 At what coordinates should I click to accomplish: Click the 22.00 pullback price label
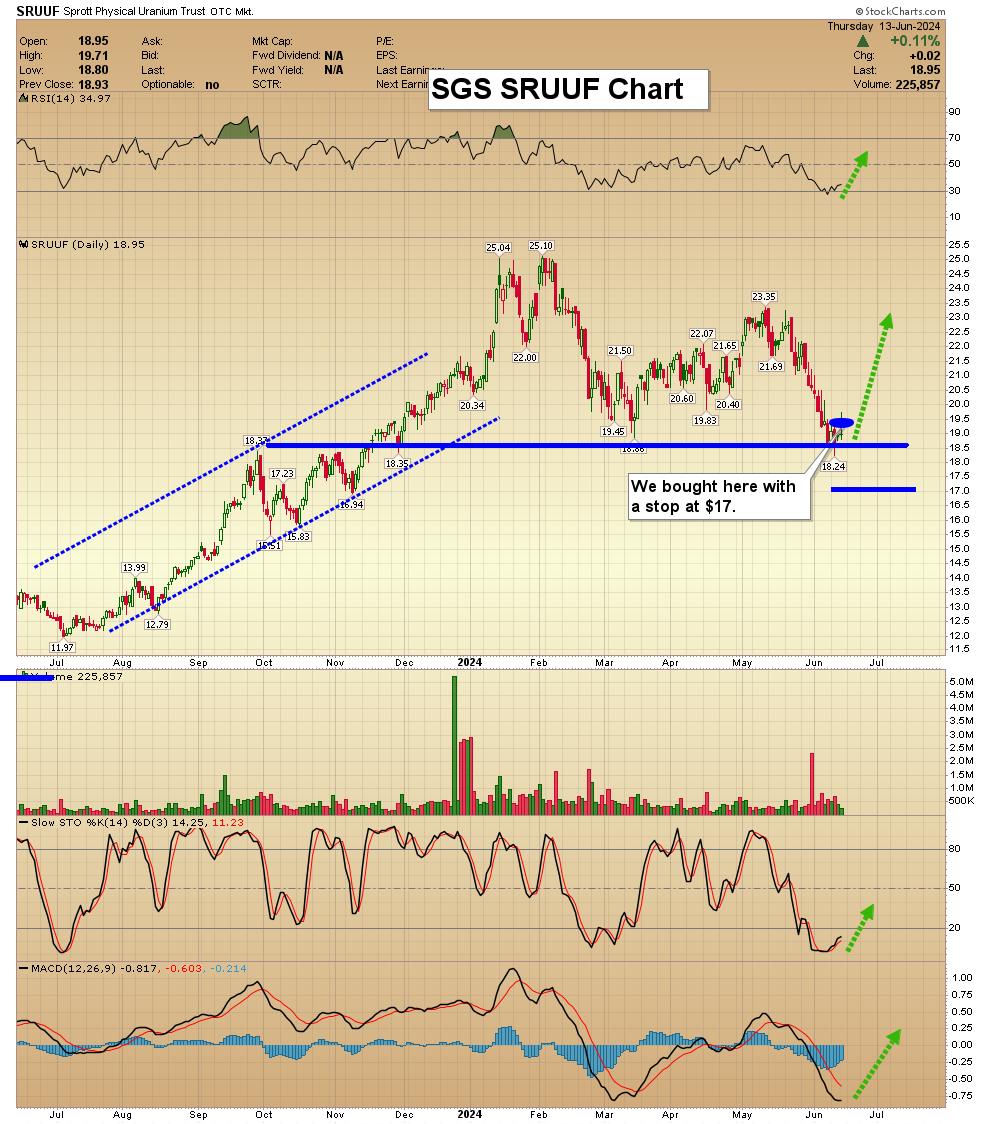(x=525, y=357)
